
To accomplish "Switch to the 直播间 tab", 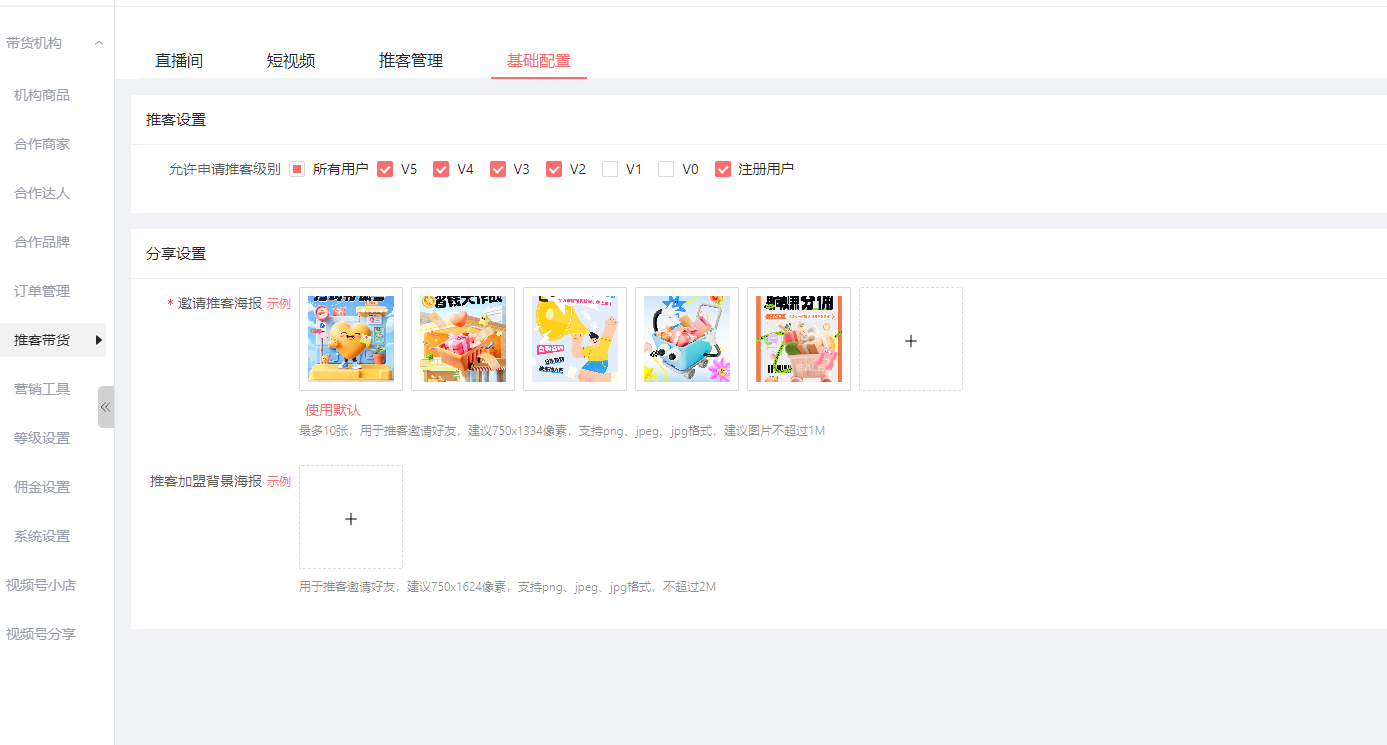I will pos(179,61).
